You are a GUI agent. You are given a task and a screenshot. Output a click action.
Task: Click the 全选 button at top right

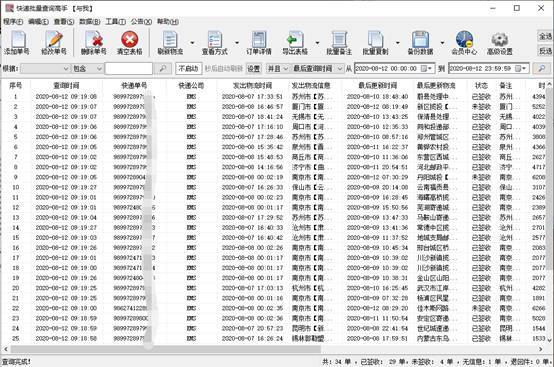tap(545, 36)
